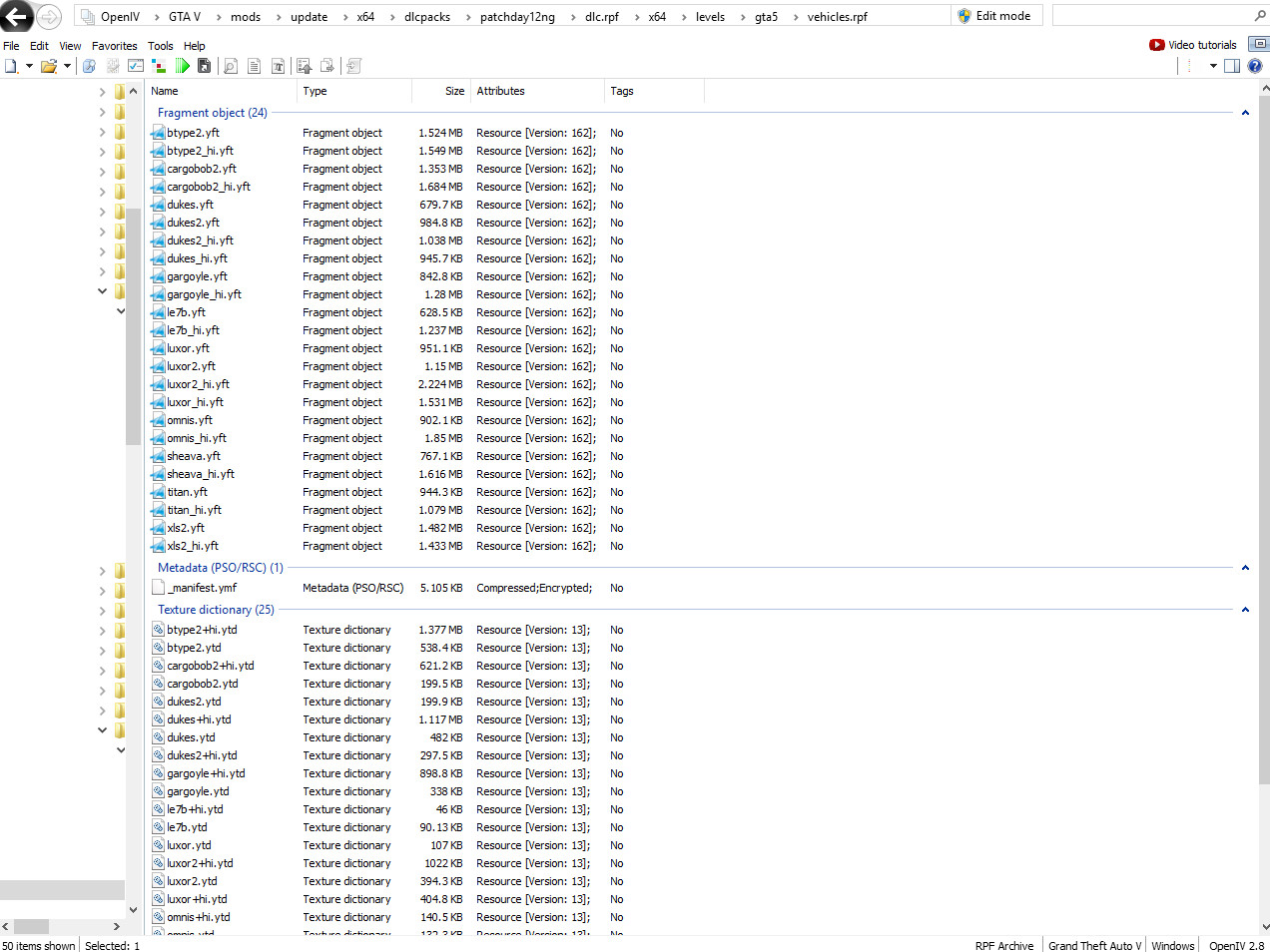Viewport: 1270px width, 952px height.
Task: Click the window mode button beside Video tutorials
Action: point(1259,44)
